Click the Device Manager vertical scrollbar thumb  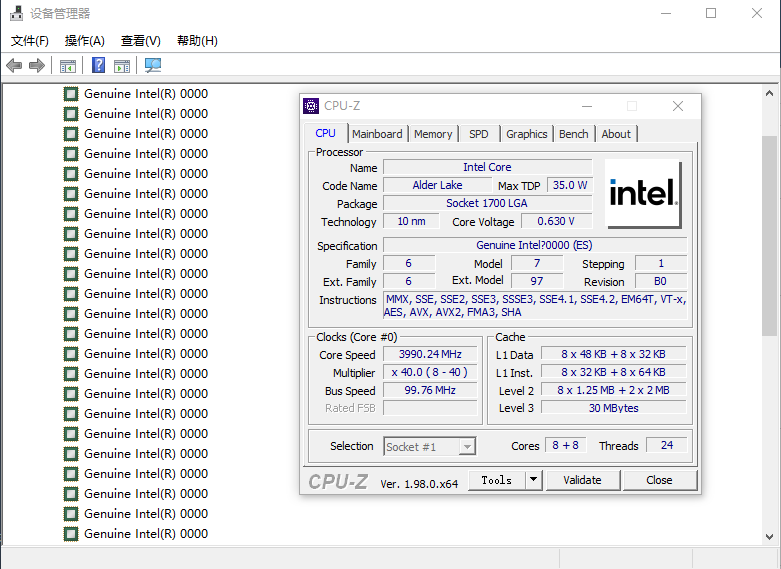[770, 235]
